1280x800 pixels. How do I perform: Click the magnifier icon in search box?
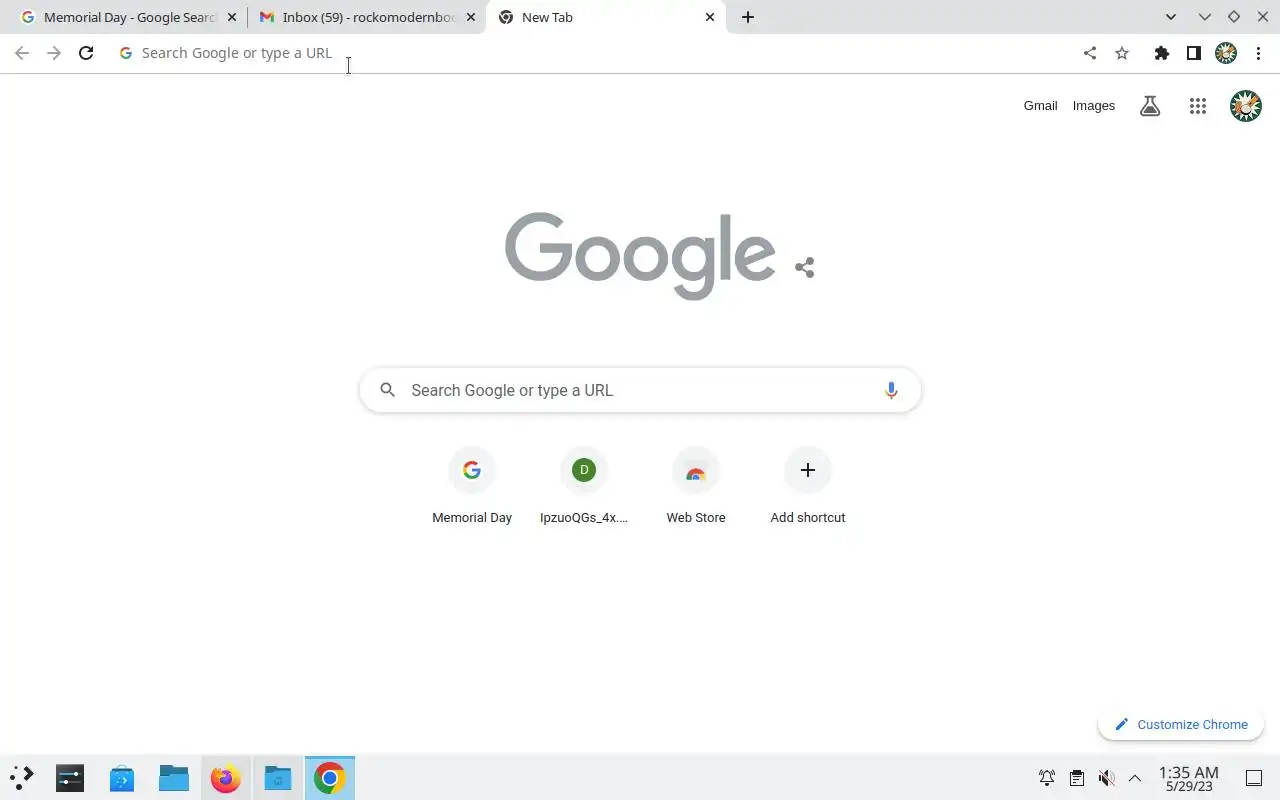point(388,390)
